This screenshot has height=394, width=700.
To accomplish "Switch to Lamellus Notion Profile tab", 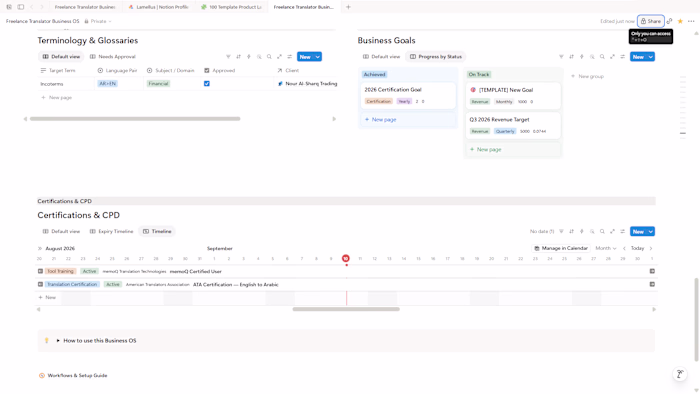I will point(158,7).
